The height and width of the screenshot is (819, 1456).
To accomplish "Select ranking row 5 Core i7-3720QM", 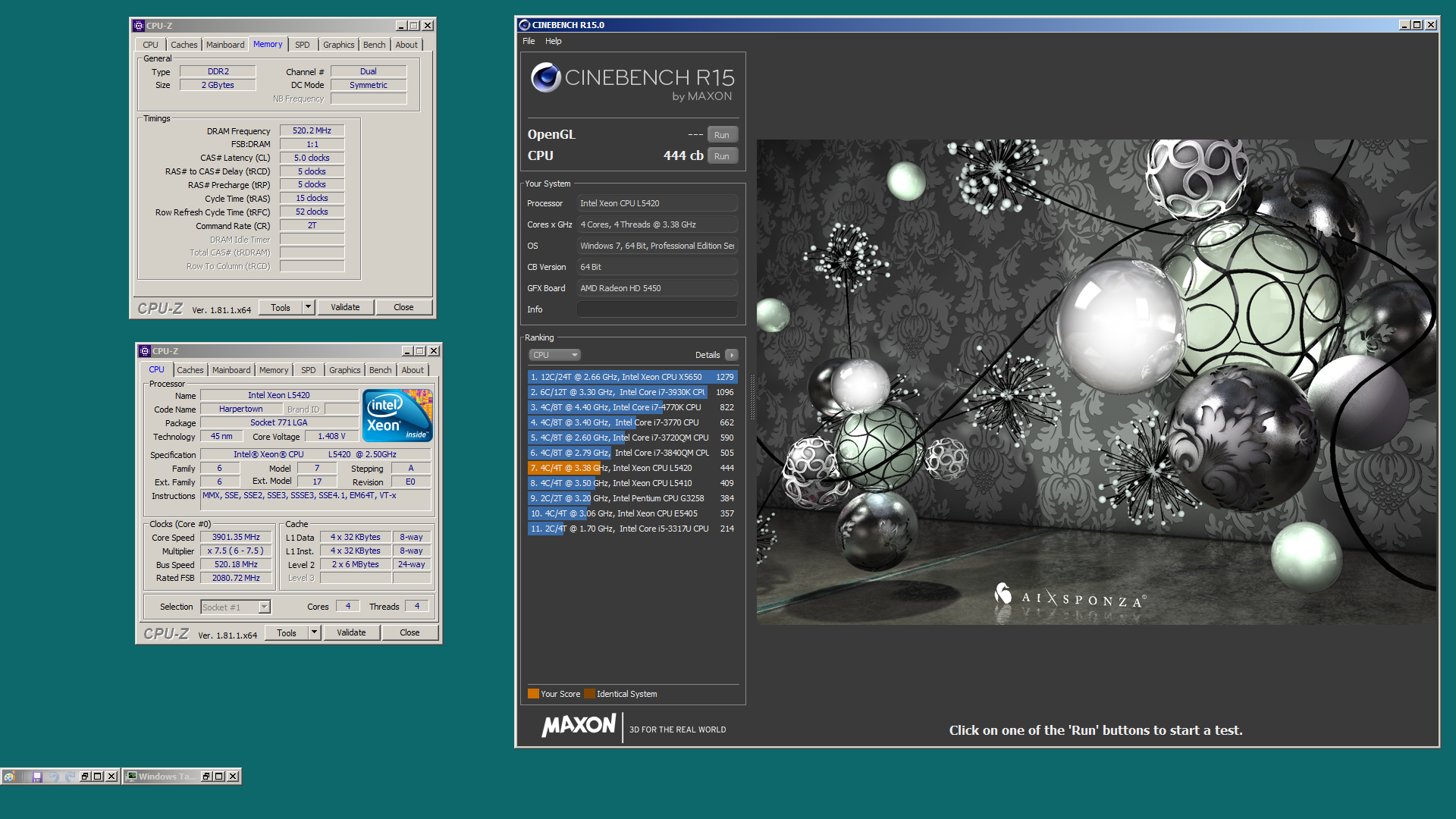I will pos(632,438).
